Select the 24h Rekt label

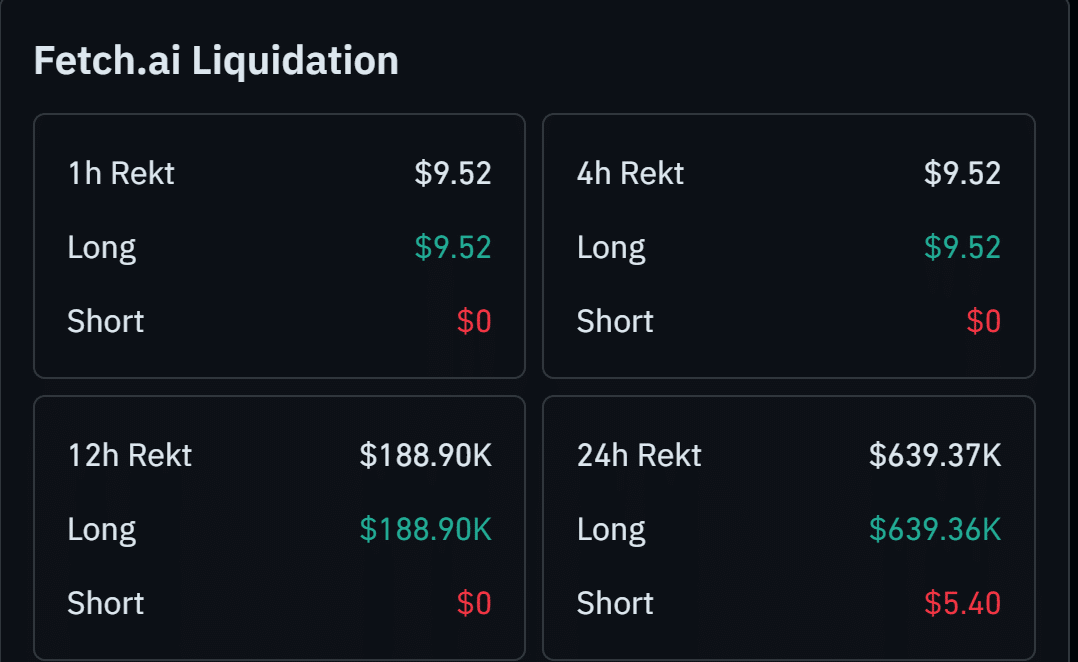point(639,456)
